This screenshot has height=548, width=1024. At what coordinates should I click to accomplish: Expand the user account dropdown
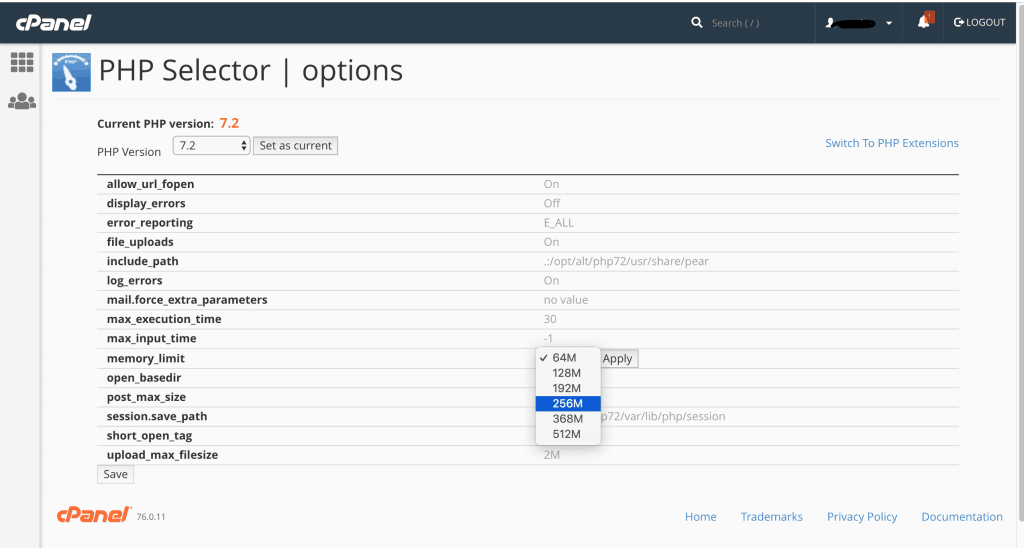(x=858, y=22)
